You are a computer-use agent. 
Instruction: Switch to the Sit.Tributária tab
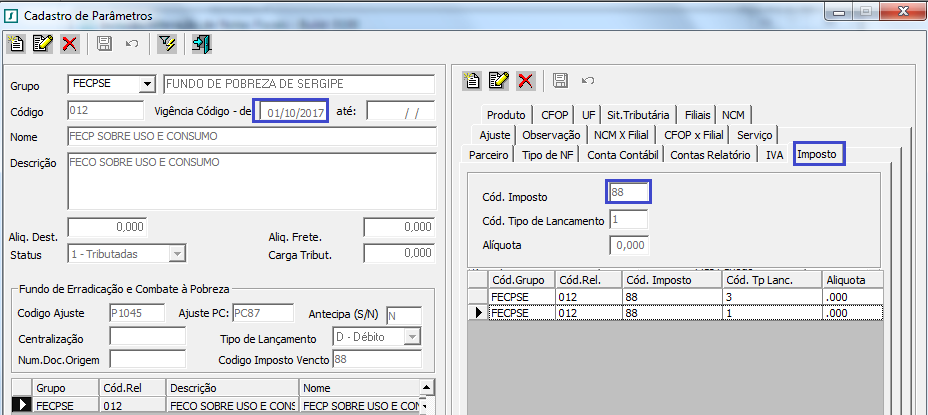(638, 115)
